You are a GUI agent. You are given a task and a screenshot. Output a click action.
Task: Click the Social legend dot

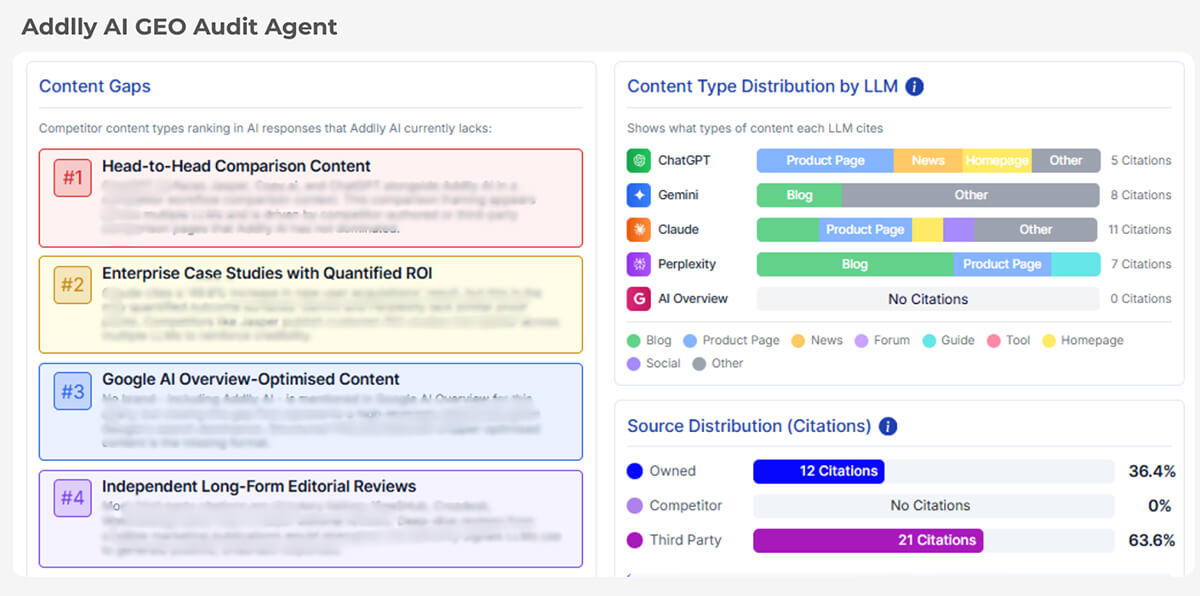pos(634,364)
